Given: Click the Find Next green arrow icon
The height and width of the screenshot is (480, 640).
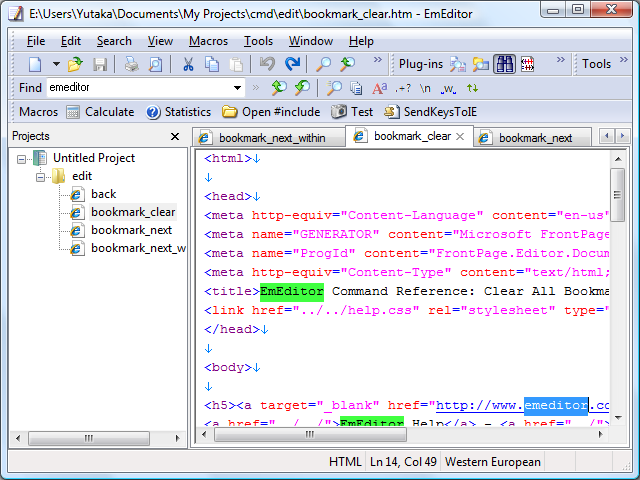Looking at the screenshot, I should 279,87.
